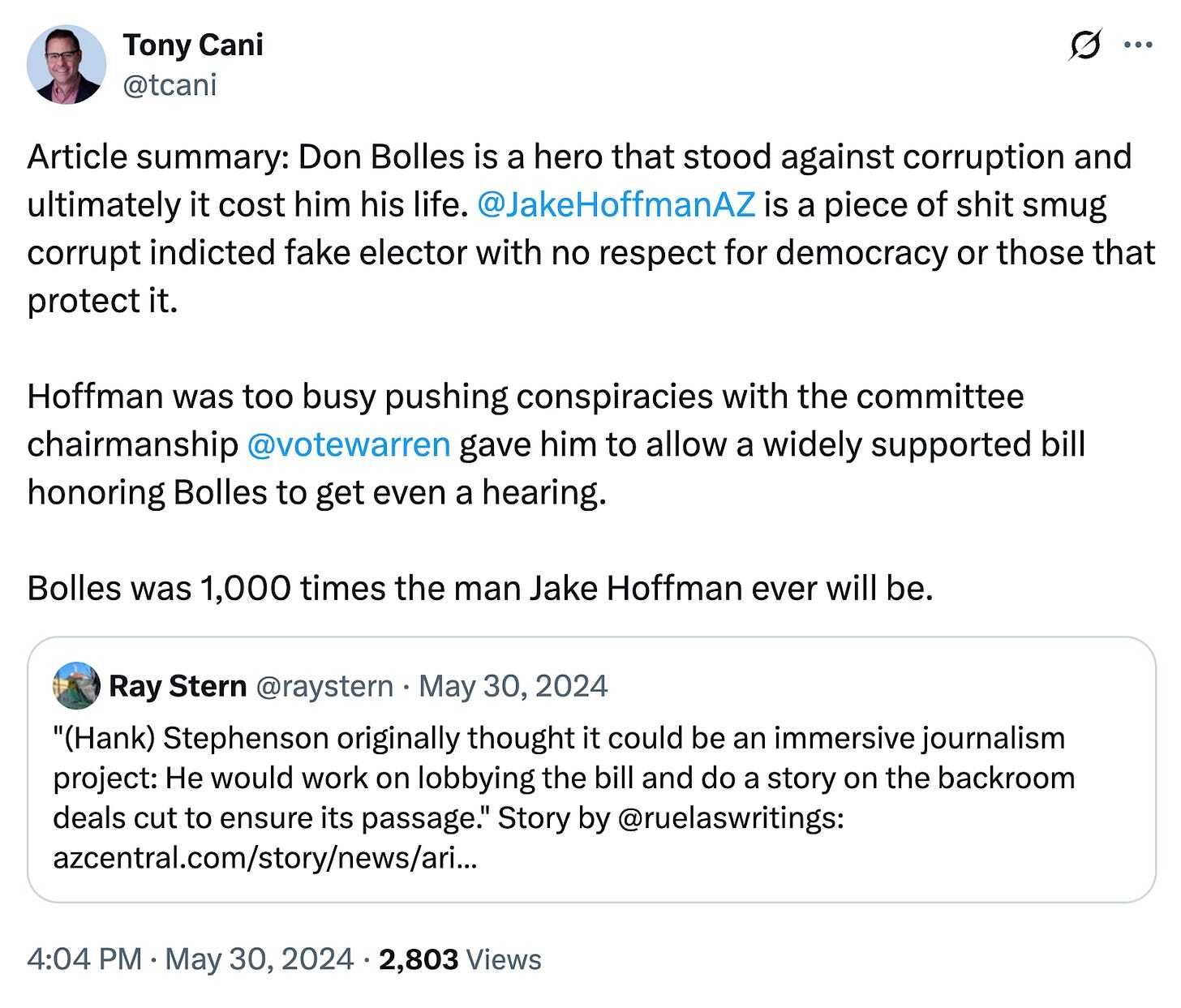Click the Tony Cani display name
The image size is (1181, 1008).
point(193,45)
